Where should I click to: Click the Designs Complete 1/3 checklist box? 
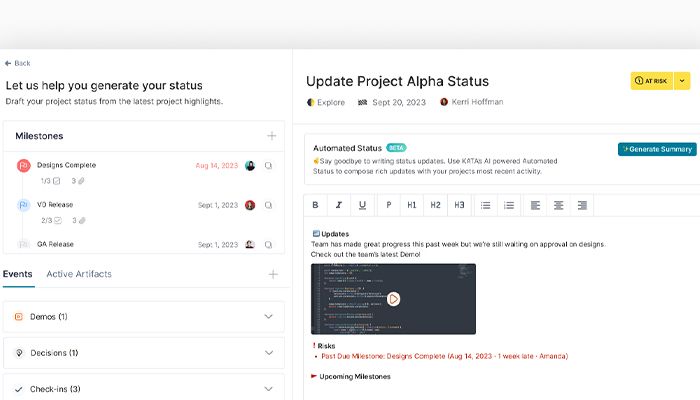tap(56, 181)
